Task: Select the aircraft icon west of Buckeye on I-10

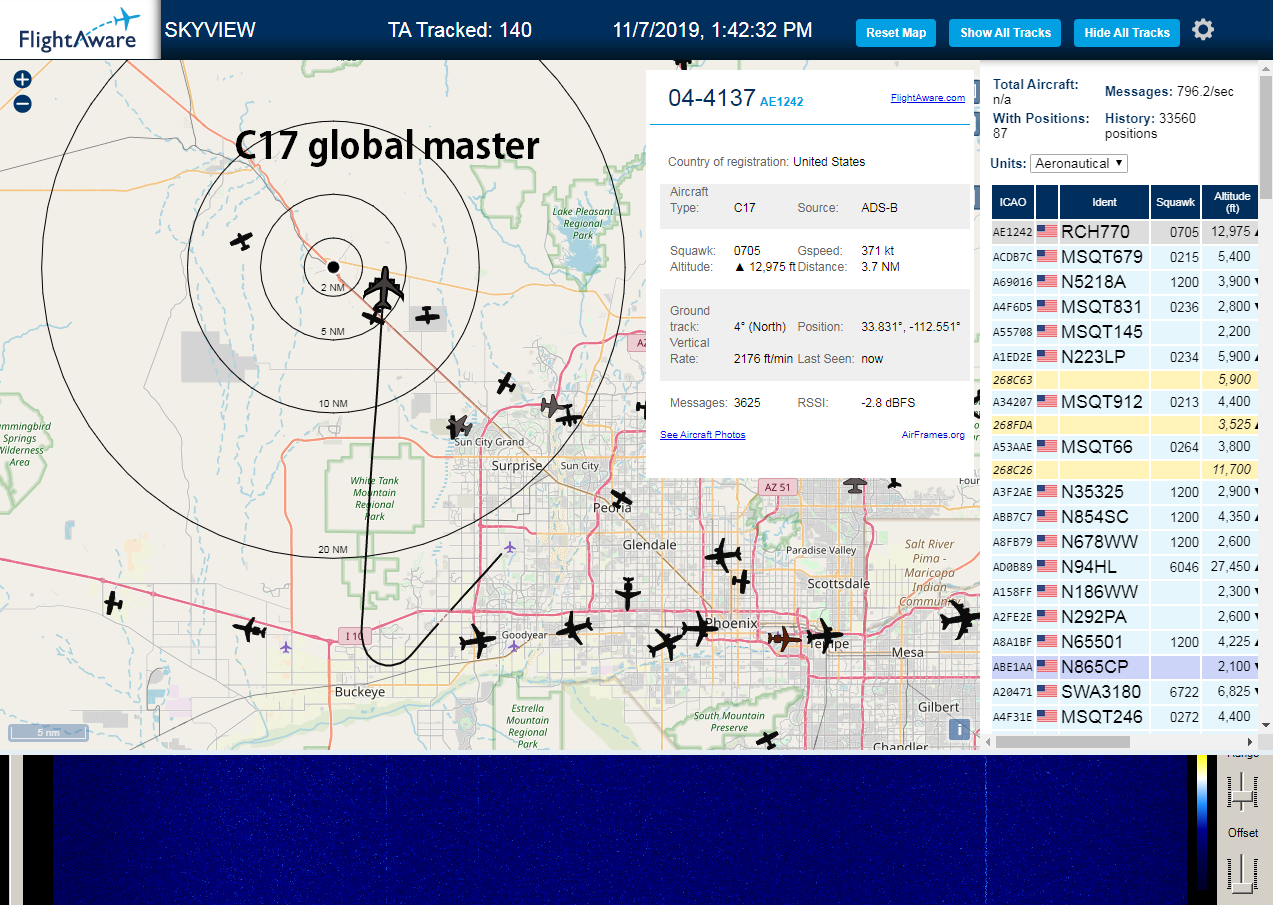Action: pyautogui.click(x=249, y=630)
